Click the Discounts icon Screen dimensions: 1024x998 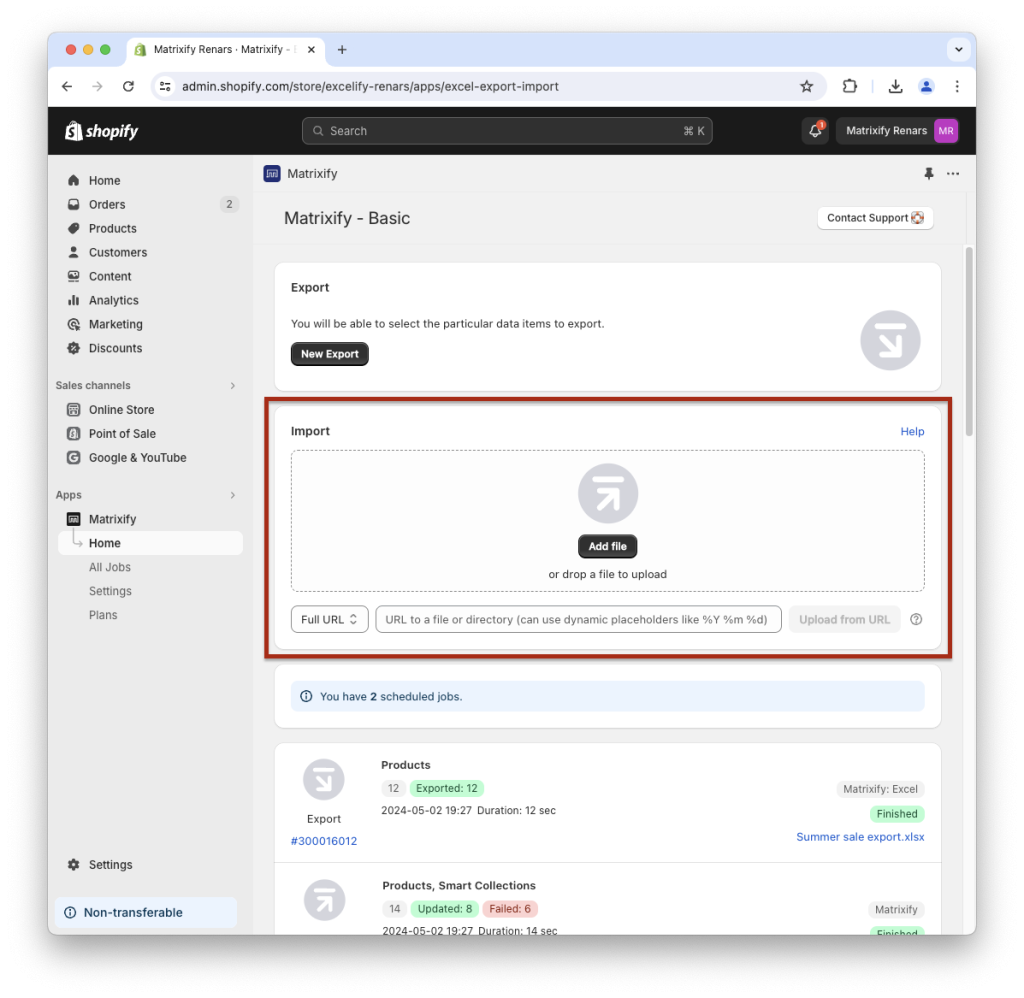(x=71, y=348)
